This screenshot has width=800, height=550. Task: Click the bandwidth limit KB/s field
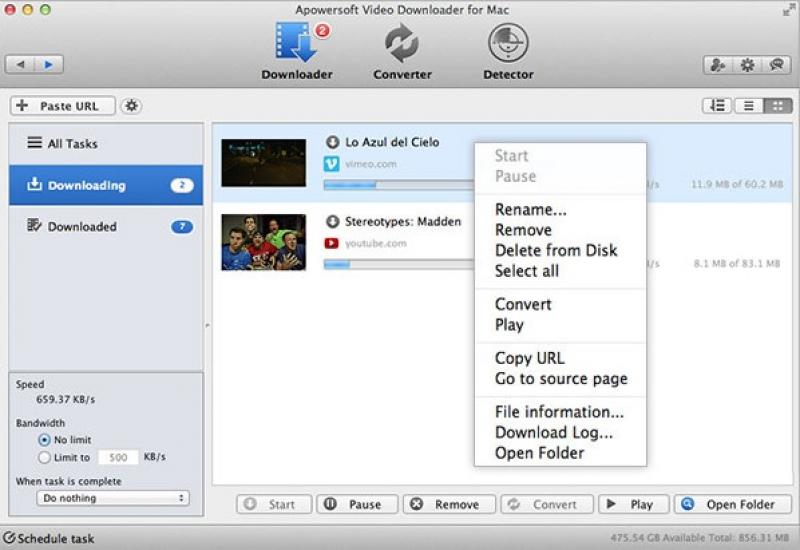pos(118,457)
